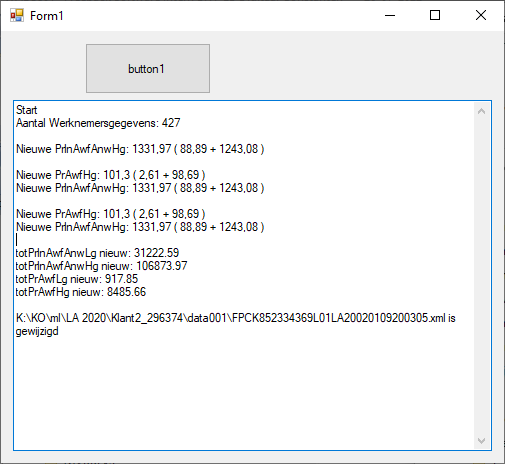Place cursor on the Start line
505x464 pixels.
tap(27, 110)
